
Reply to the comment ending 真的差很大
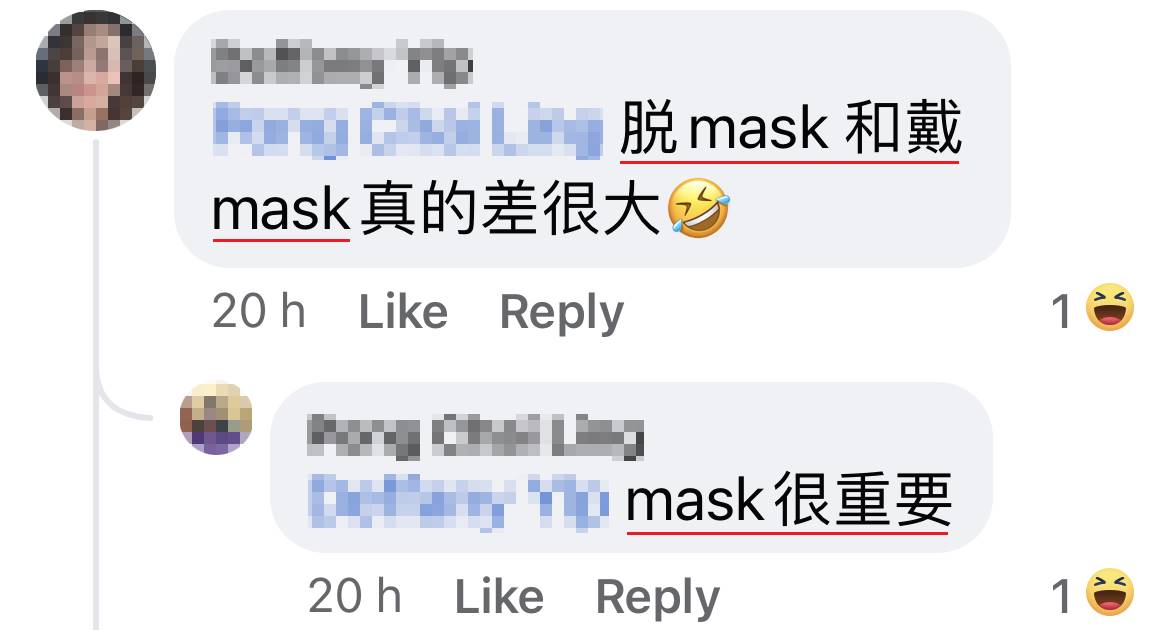point(562,313)
